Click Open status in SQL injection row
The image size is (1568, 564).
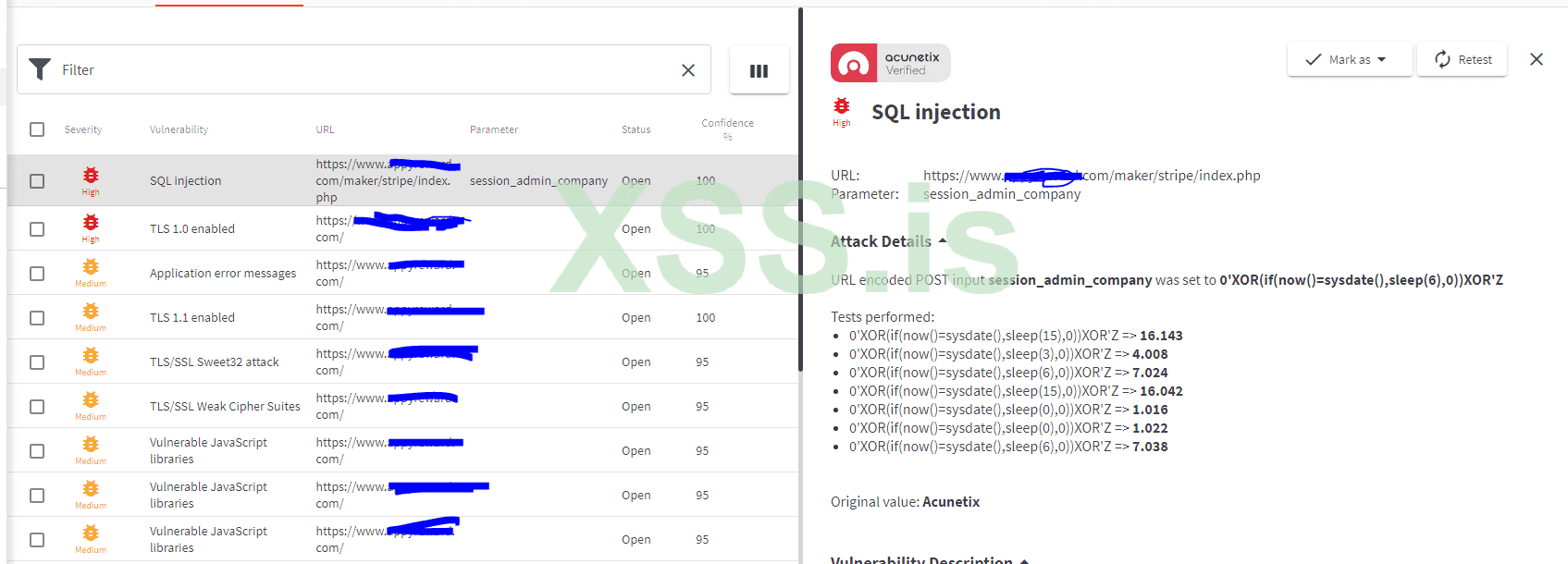pos(636,180)
